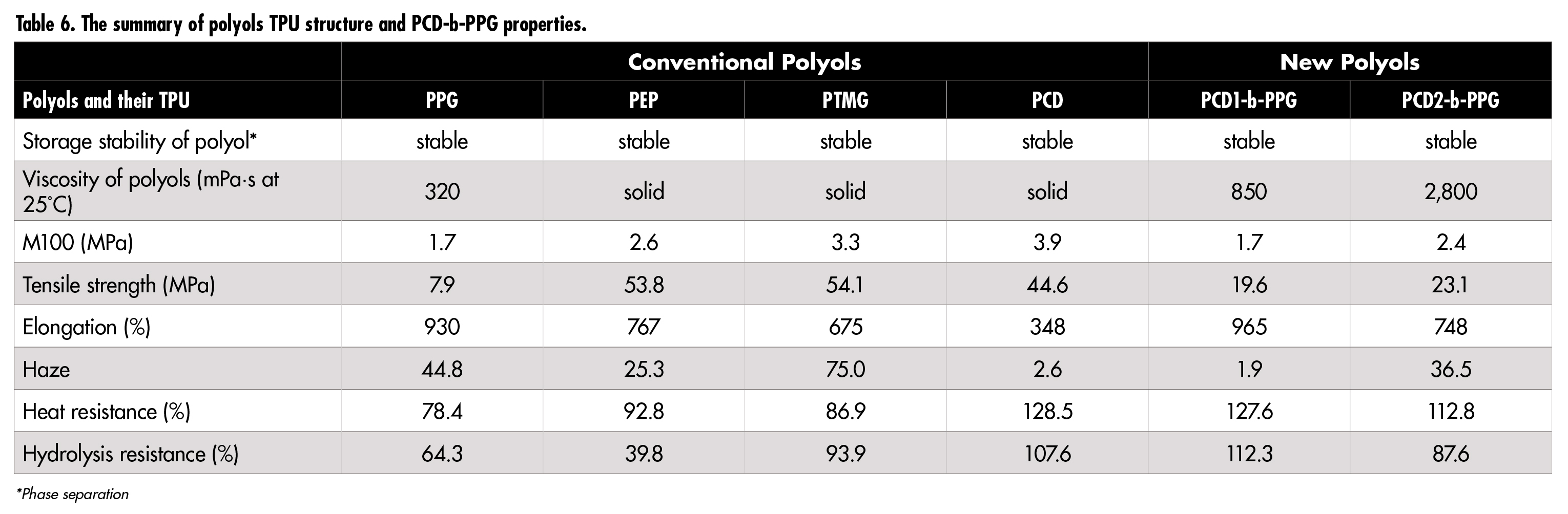1568x514 pixels.
Task: Select the Elongation (%) row label
Action: click(x=87, y=327)
